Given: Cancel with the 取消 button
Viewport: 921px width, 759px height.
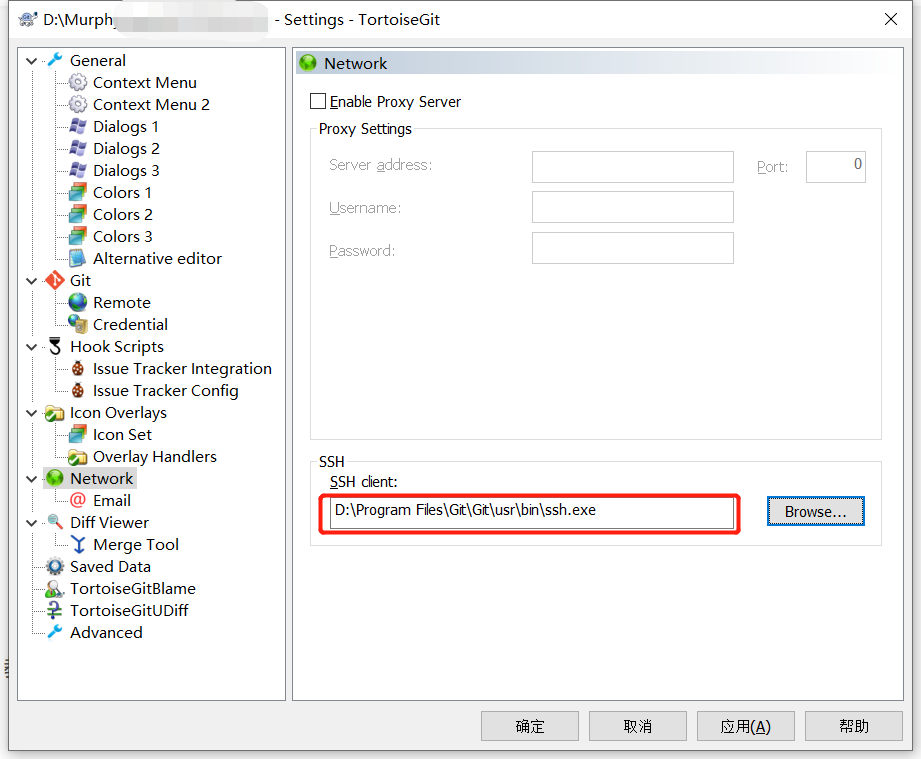Looking at the screenshot, I should click(638, 726).
